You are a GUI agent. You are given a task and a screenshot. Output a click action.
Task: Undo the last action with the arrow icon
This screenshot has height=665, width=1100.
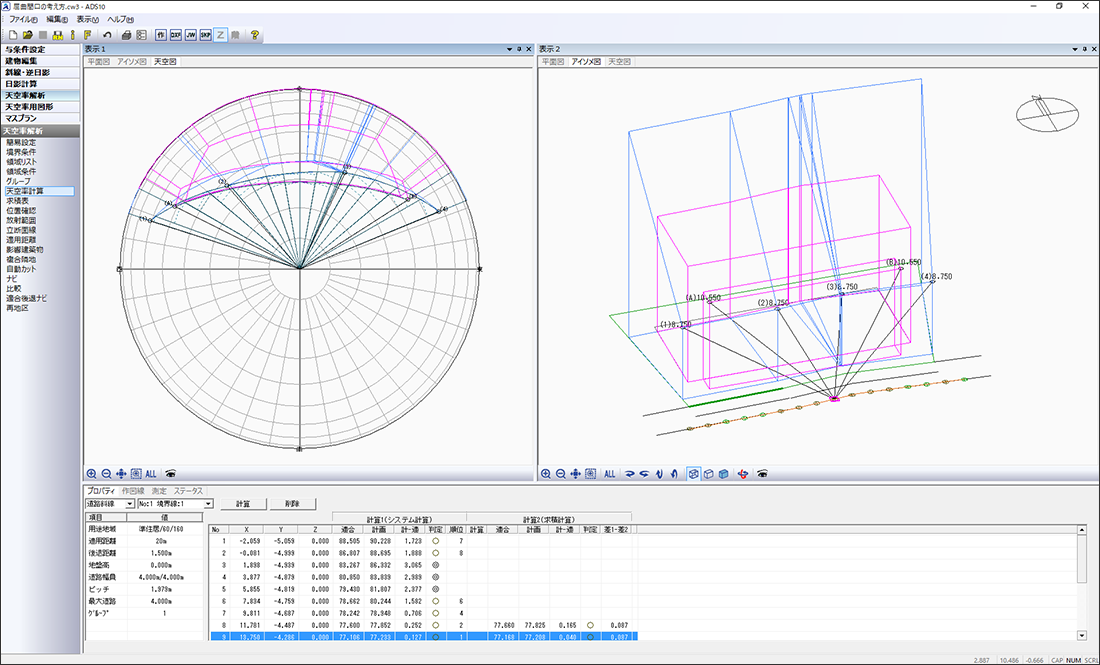tap(107, 34)
